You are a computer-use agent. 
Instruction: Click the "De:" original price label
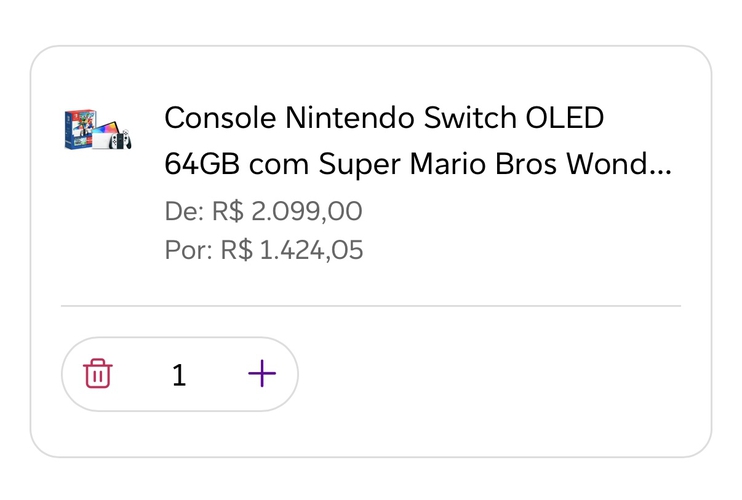coord(183,212)
